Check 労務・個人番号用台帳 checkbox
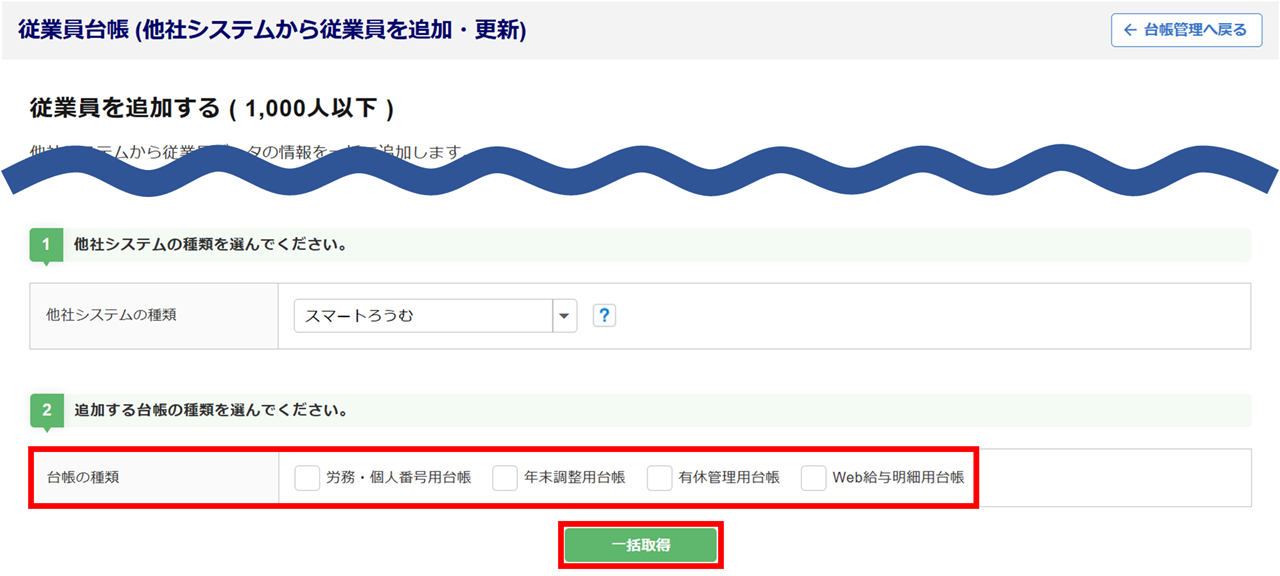This screenshot has height=576, width=1280. [307, 478]
